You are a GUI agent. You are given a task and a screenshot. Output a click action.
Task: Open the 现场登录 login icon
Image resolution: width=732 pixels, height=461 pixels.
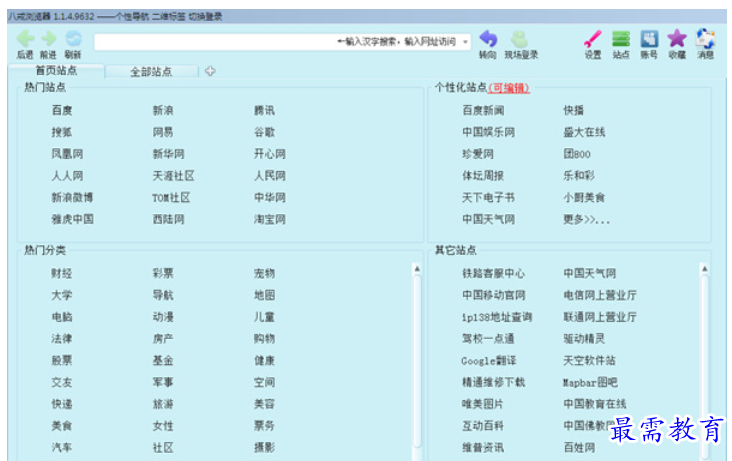519,39
